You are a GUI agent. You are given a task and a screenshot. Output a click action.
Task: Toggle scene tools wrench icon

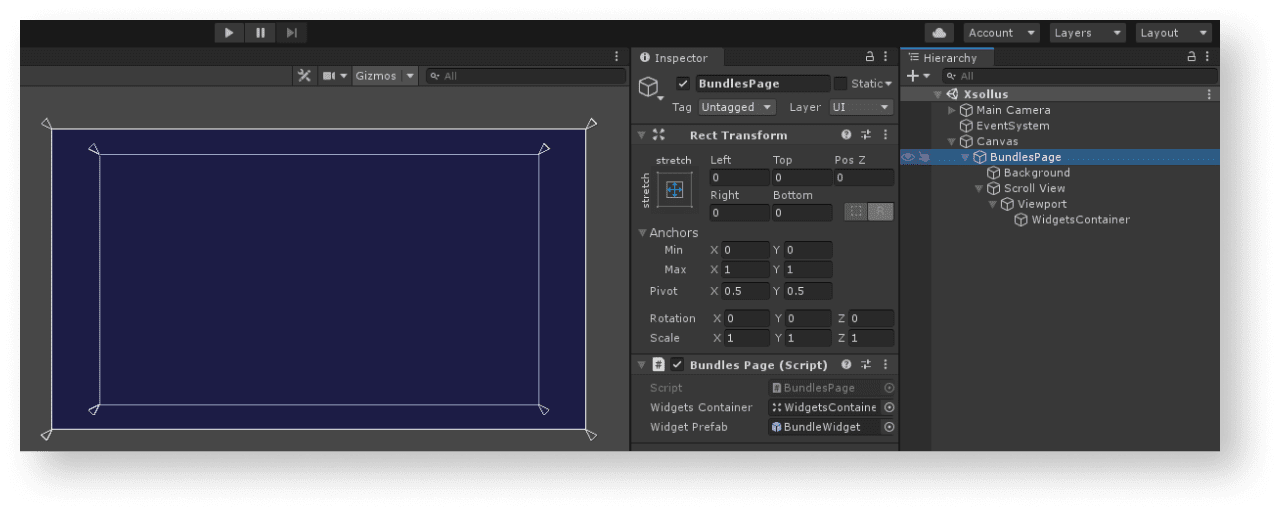pos(305,76)
